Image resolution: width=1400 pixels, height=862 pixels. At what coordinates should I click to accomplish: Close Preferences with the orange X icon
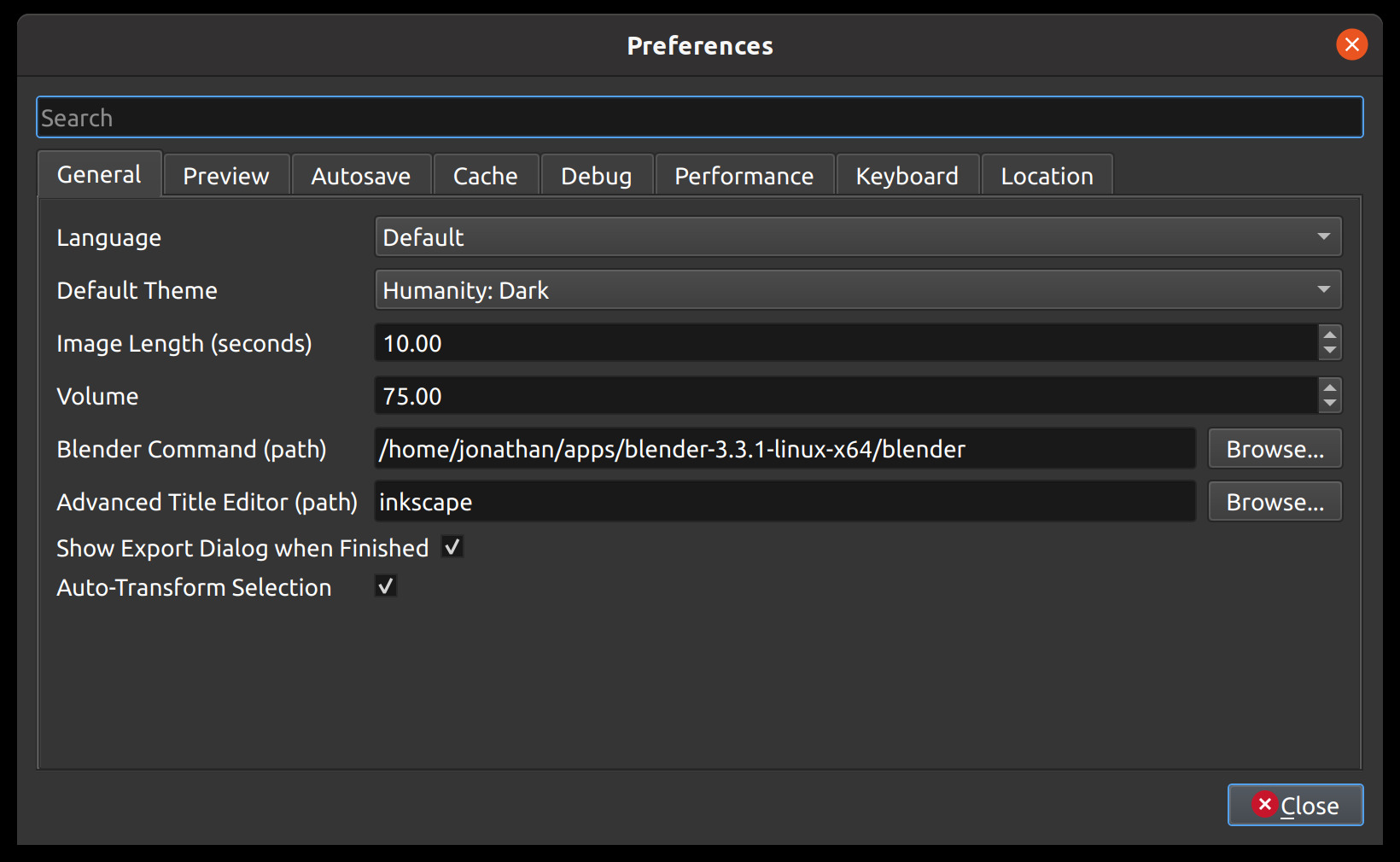pyautogui.click(x=1351, y=44)
